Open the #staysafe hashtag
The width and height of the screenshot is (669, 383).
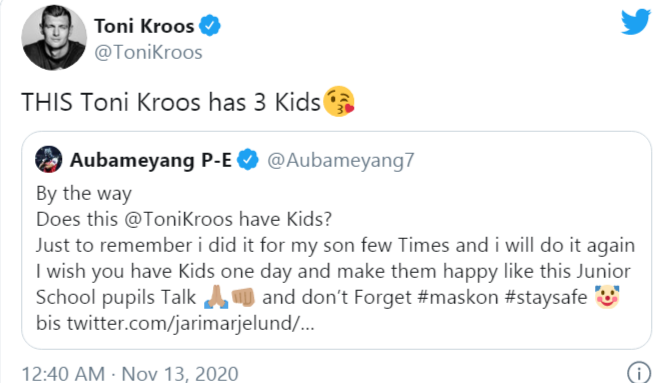tap(546, 298)
